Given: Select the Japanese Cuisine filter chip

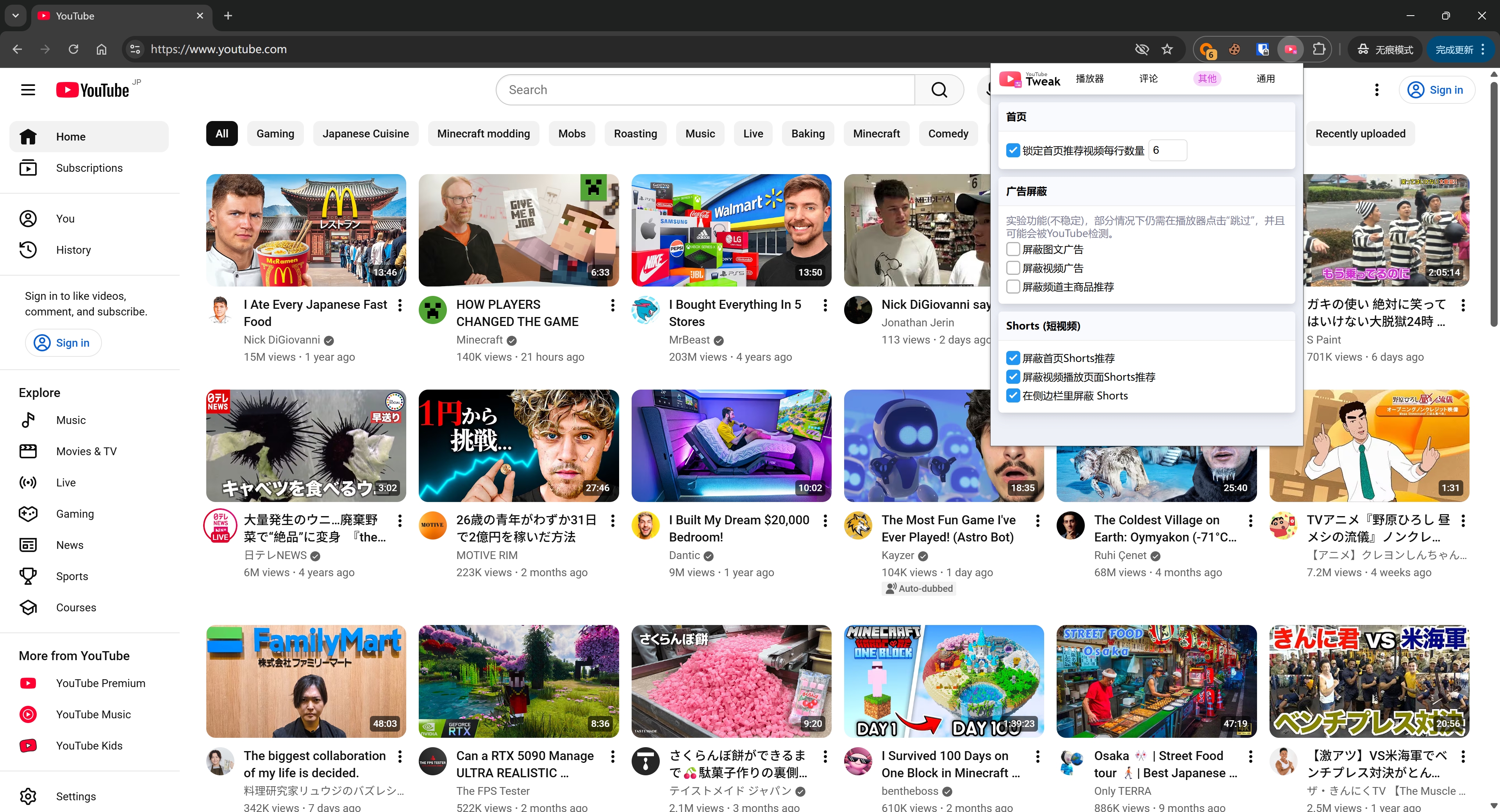Looking at the screenshot, I should [x=365, y=134].
